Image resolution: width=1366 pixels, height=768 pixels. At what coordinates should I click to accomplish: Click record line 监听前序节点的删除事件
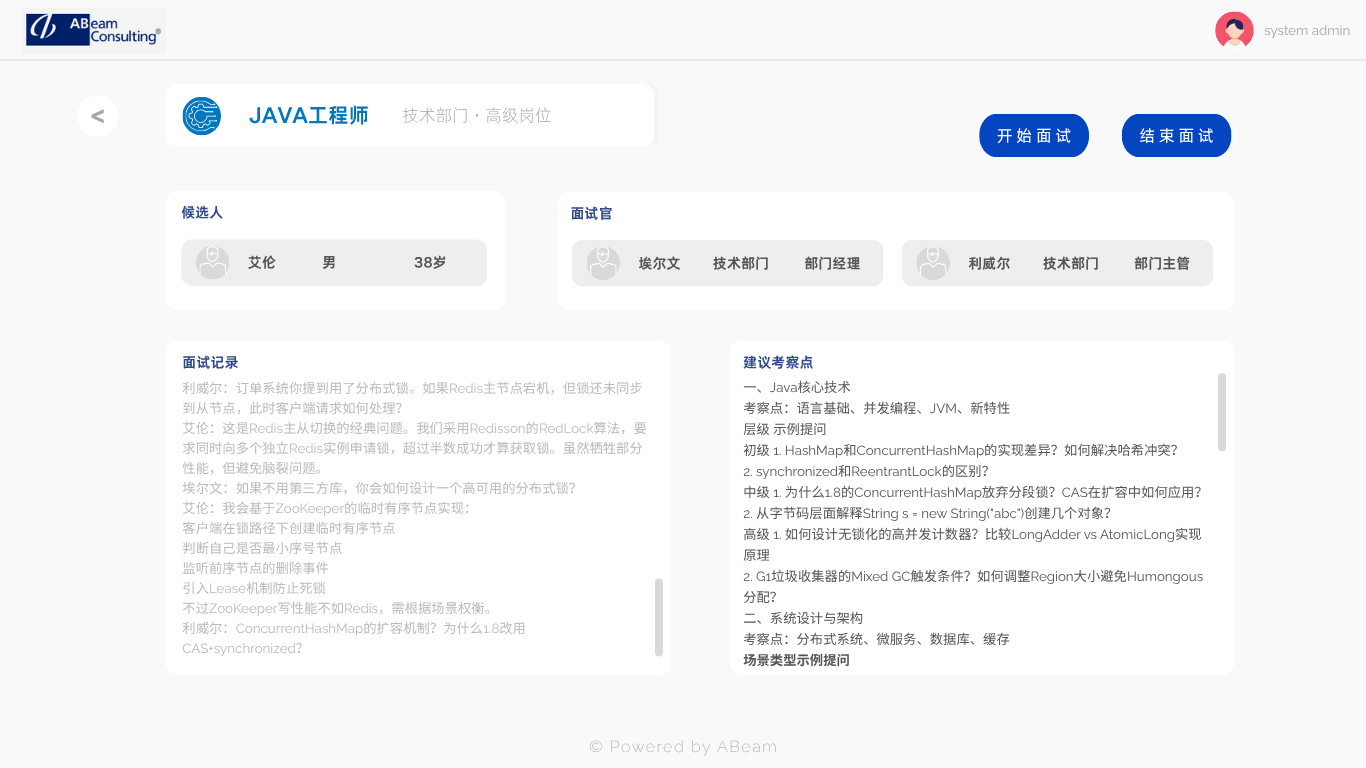[x=255, y=568]
